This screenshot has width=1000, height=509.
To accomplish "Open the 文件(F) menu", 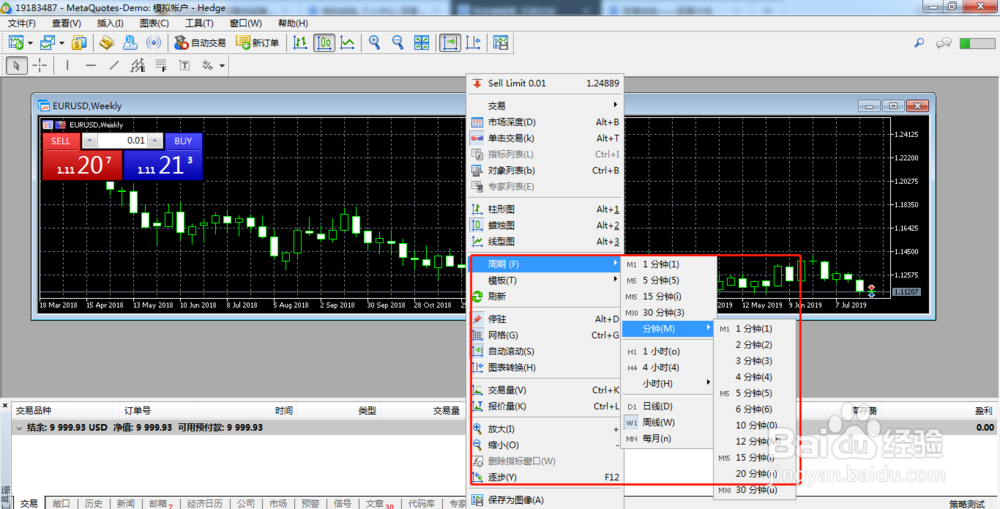I will (22, 23).
